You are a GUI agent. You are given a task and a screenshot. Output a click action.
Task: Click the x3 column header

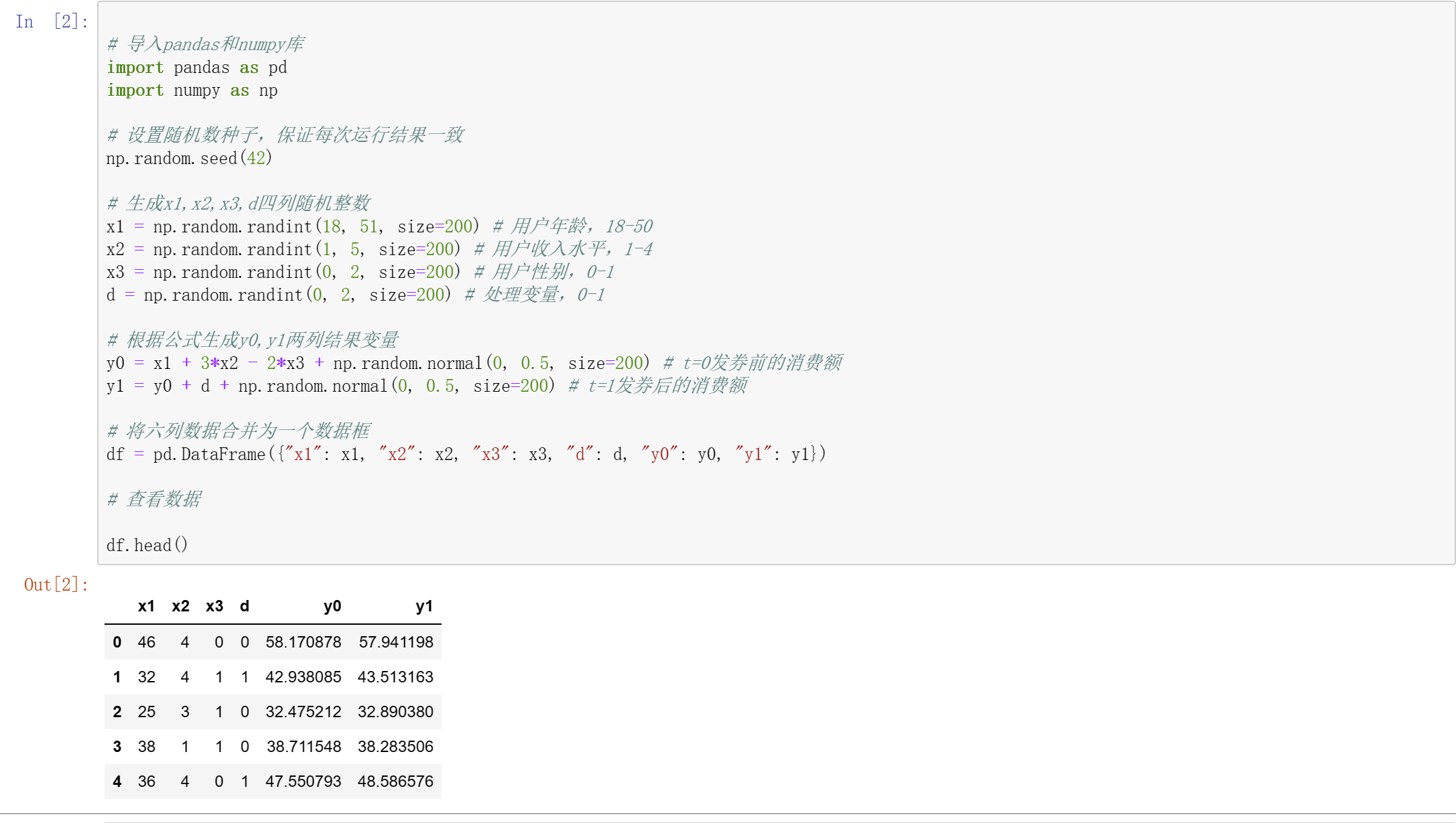pyautogui.click(x=214, y=606)
